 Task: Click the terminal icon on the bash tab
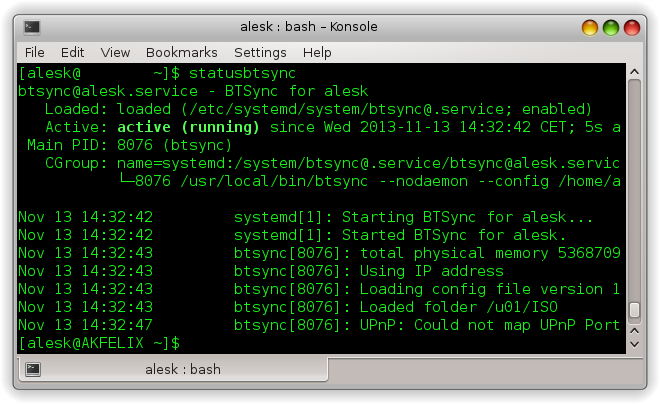(33, 369)
